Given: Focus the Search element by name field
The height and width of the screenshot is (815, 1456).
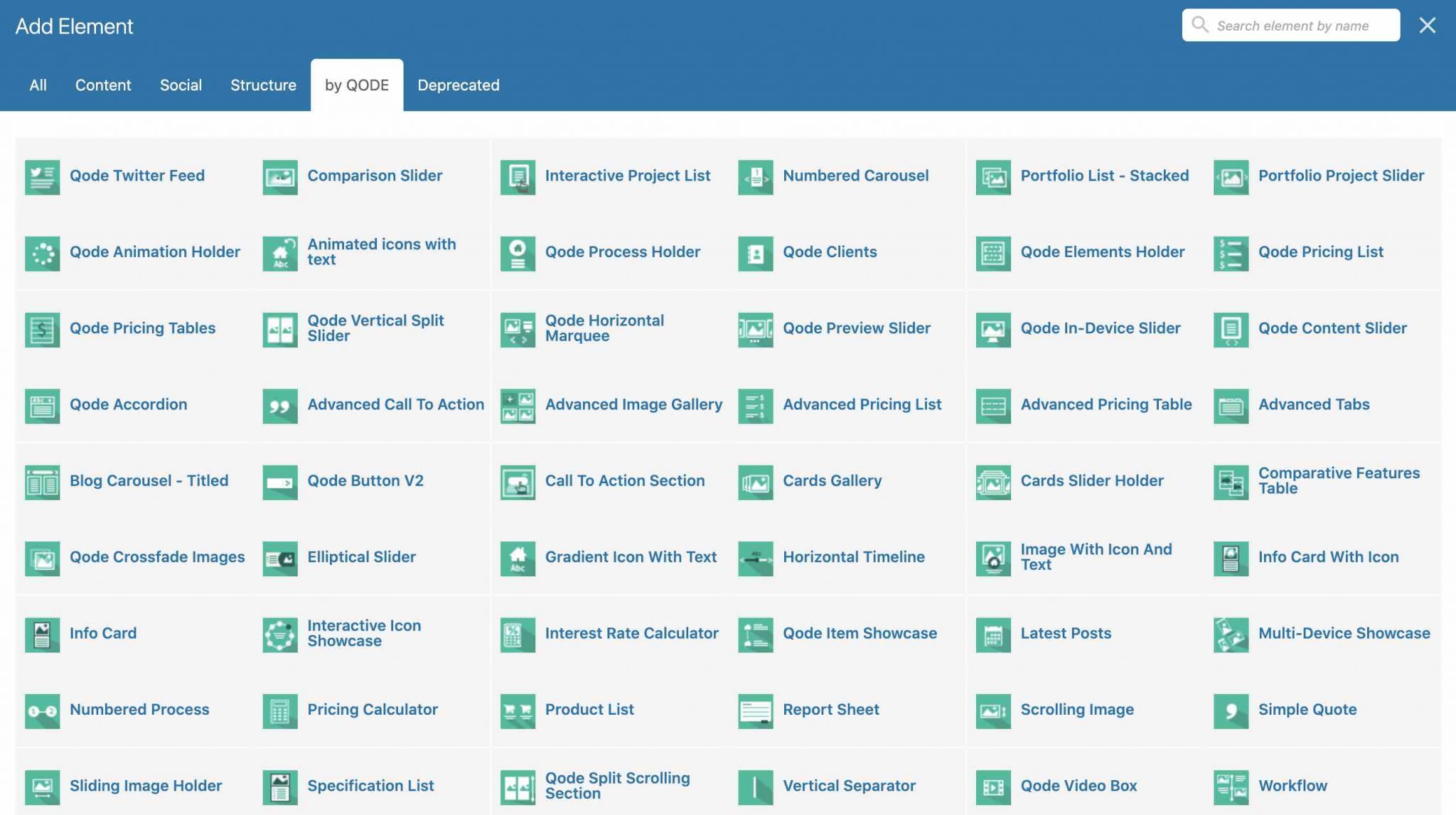Looking at the screenshot, I should (1291, 26).
